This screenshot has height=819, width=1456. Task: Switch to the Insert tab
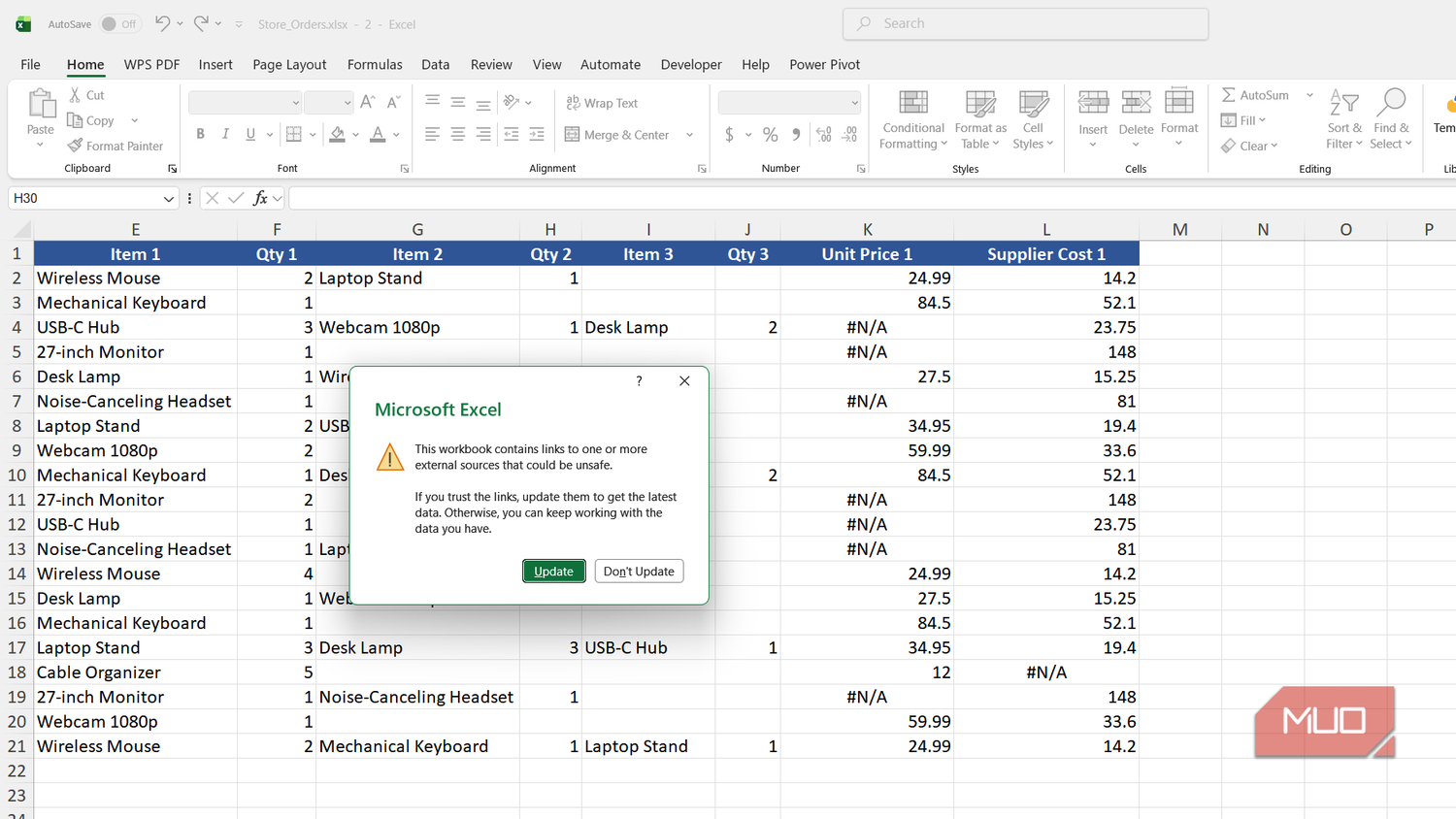coord(215,64)
